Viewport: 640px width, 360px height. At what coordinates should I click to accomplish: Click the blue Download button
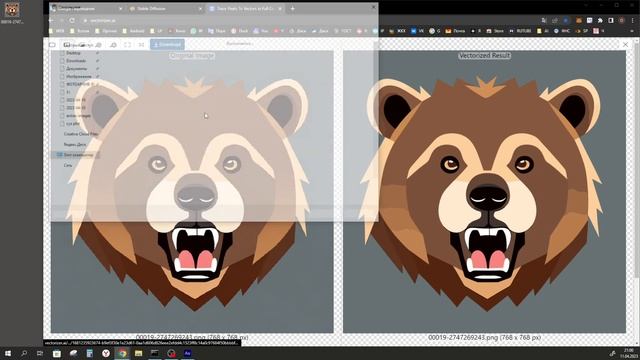pos(167,44)
